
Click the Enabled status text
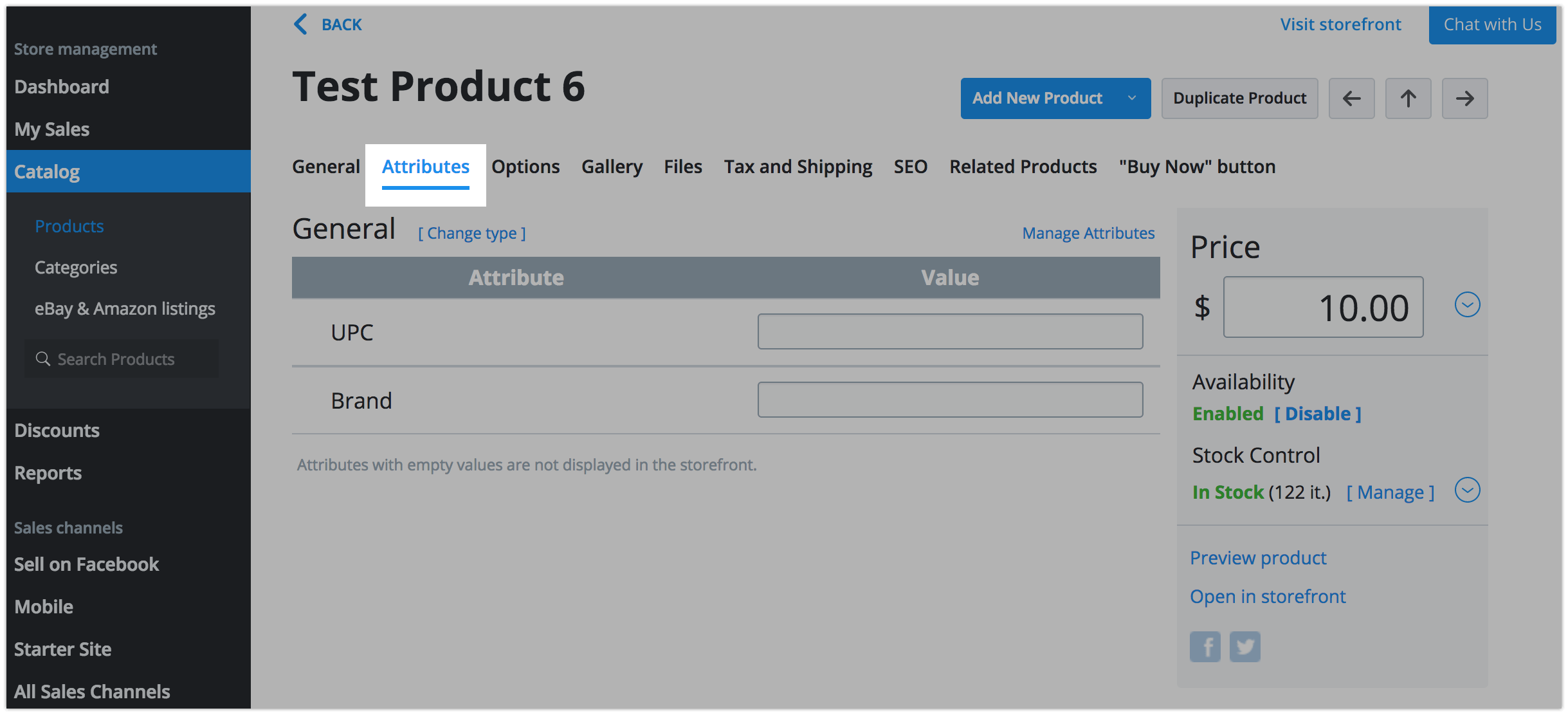[1228, 414]
